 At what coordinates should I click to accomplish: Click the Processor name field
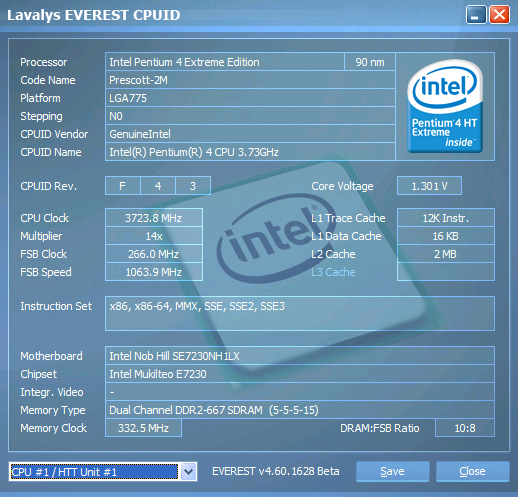pyautogui.click(x=225, y=62)
